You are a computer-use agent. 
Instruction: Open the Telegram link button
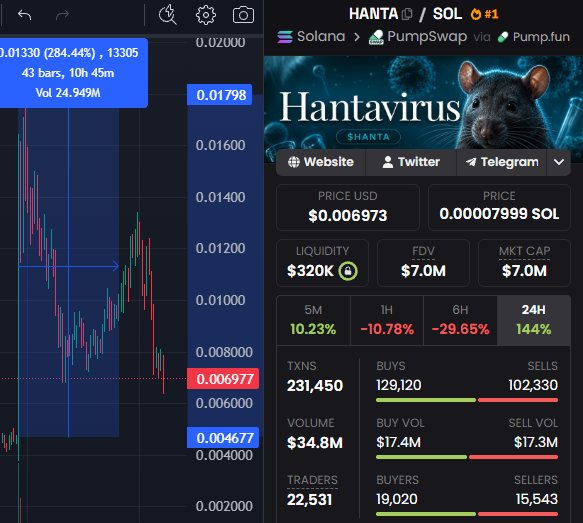coord(502,162)
